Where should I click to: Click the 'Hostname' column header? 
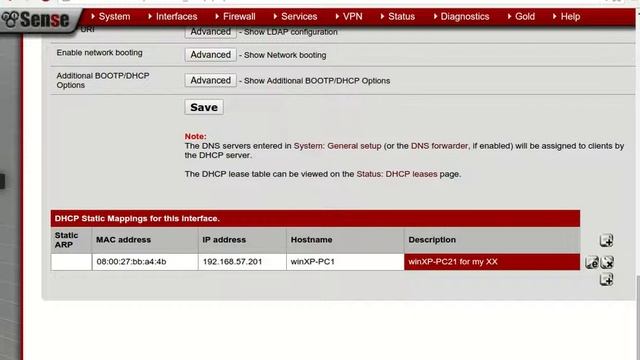[345, 240]
